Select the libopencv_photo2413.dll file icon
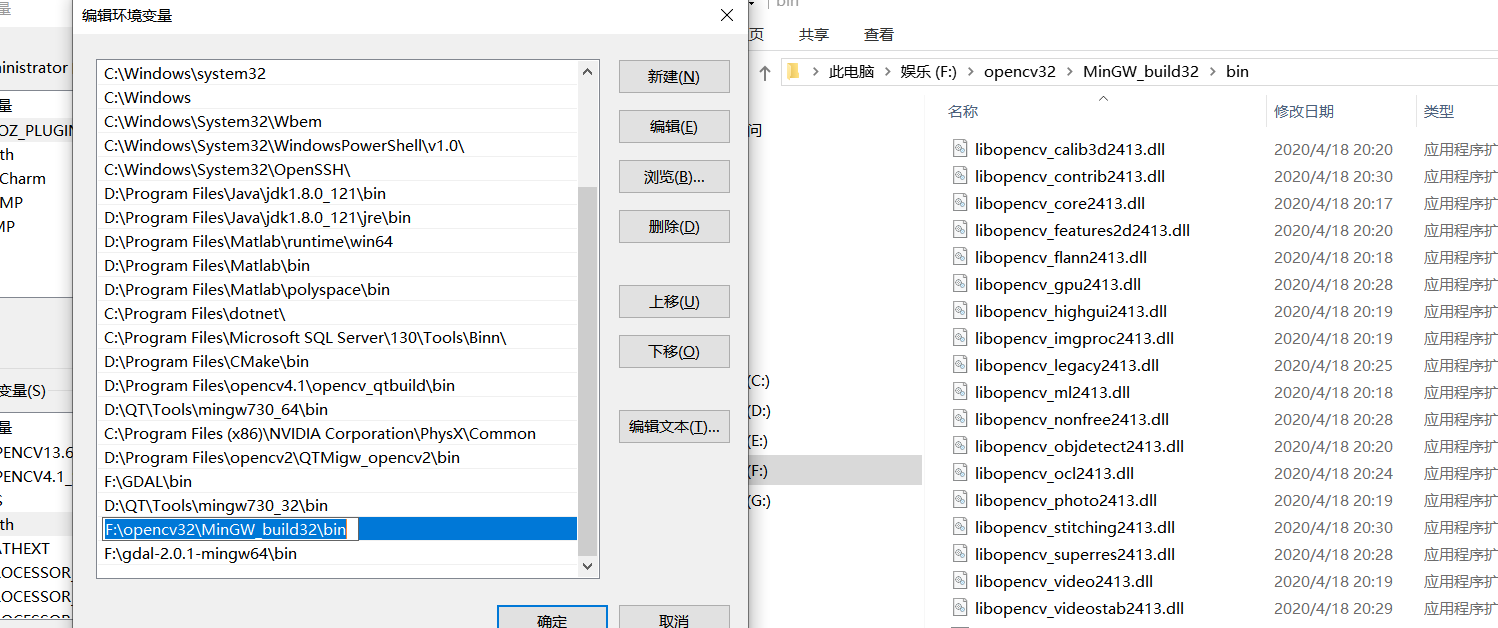This screenshot has width=1498, height=628. pyautogui.click(x=960, y=501)
